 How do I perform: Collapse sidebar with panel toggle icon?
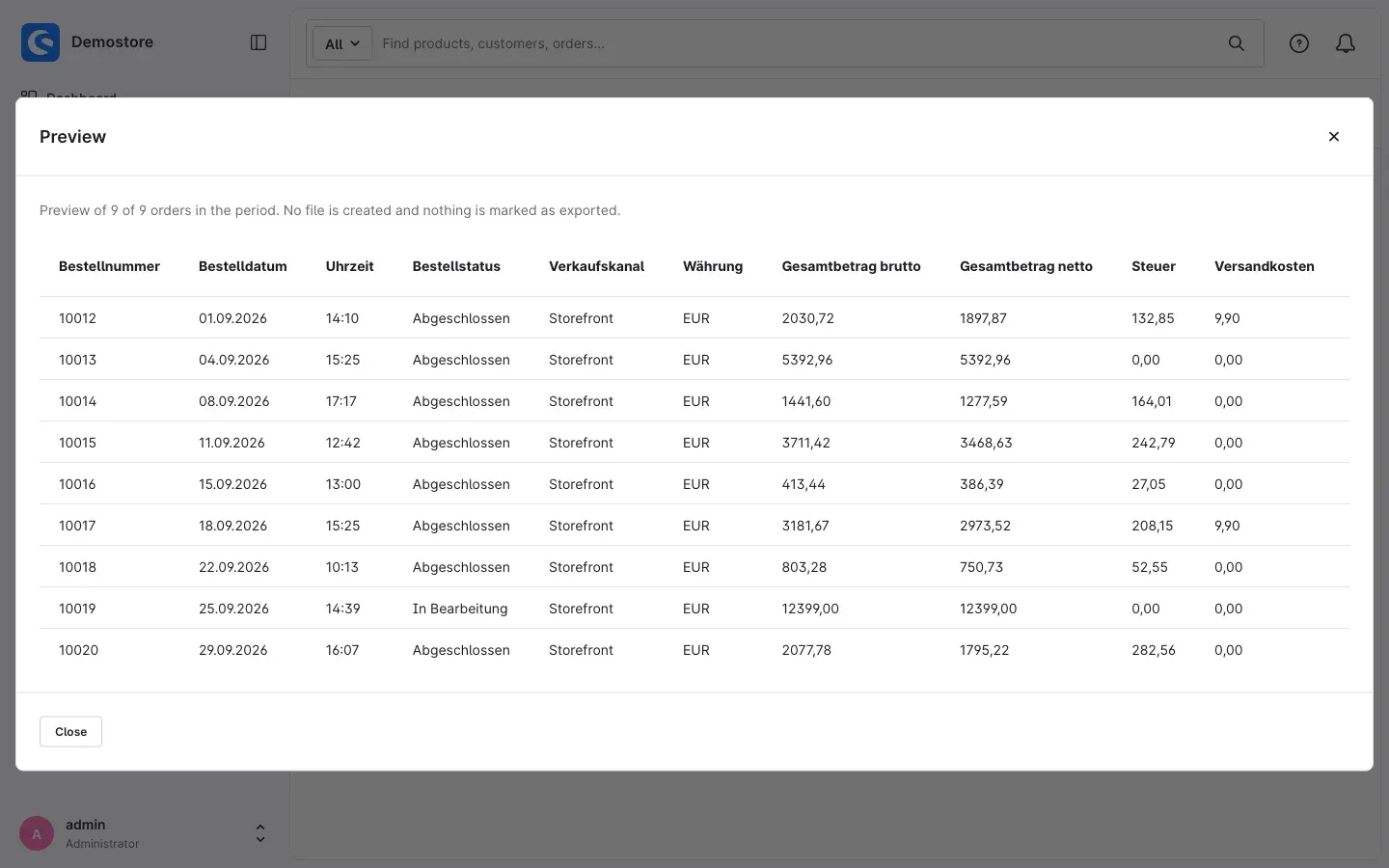coord(259,42)
